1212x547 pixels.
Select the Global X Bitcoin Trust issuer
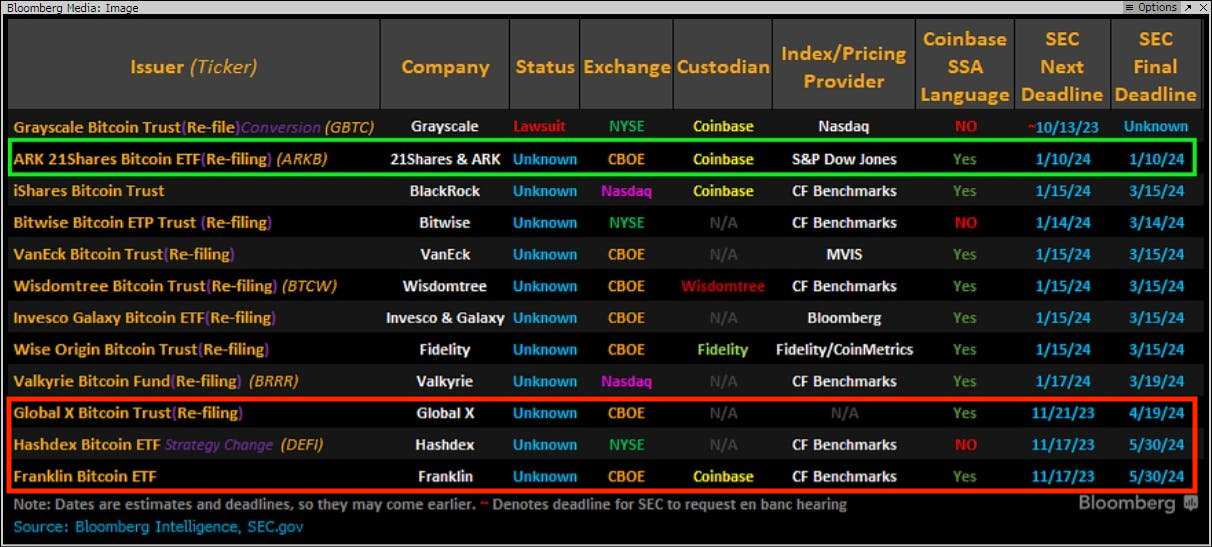click(x=128, y=413)
